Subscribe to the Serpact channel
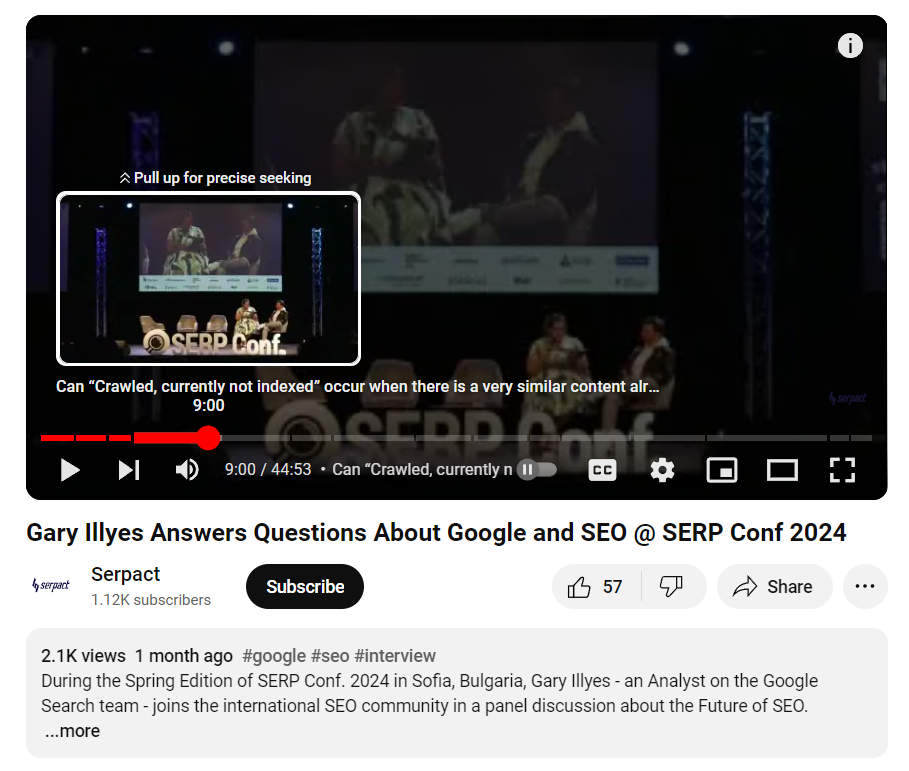Viewport: 909px width, 771px height. pos(305,587)
